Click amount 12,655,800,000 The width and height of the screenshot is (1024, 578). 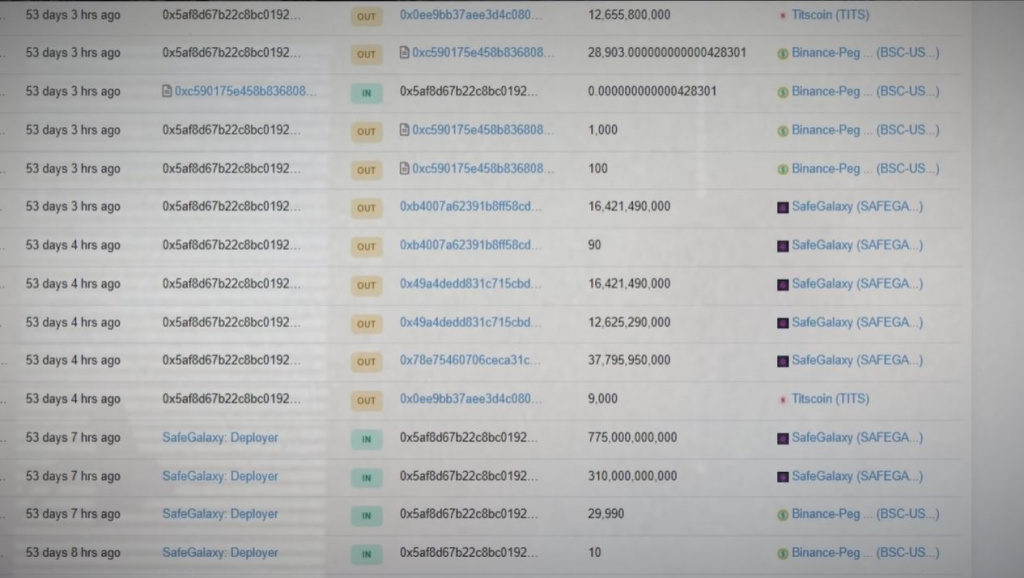(629, 14)
